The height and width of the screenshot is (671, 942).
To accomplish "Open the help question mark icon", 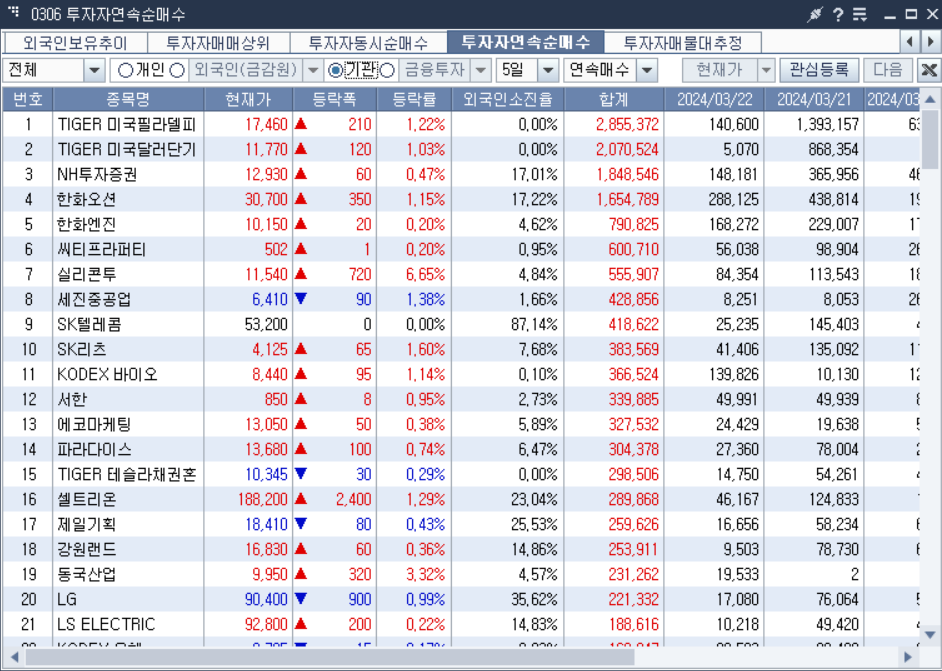I will pos(837,14).
